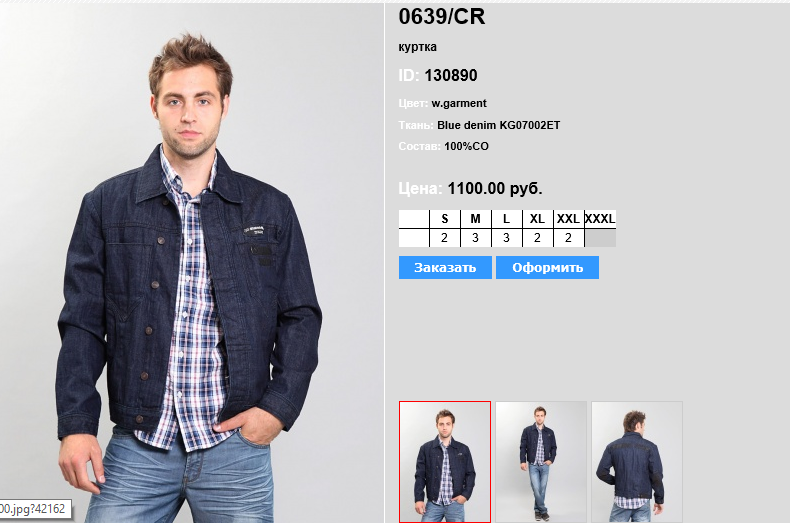This screenshot has height=523, width=790.
Task: Choose the XL size quantity cell
Action: point(538,238)
